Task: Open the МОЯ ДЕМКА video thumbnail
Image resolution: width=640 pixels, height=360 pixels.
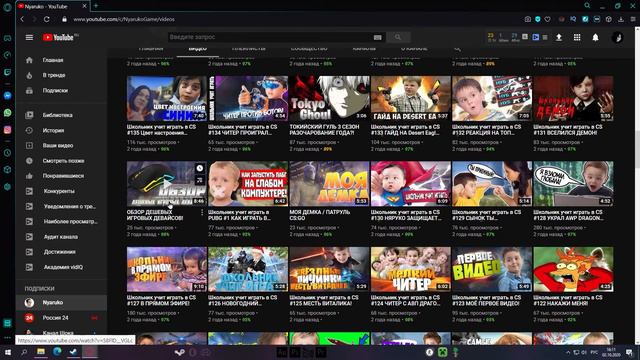Action: 329,184
